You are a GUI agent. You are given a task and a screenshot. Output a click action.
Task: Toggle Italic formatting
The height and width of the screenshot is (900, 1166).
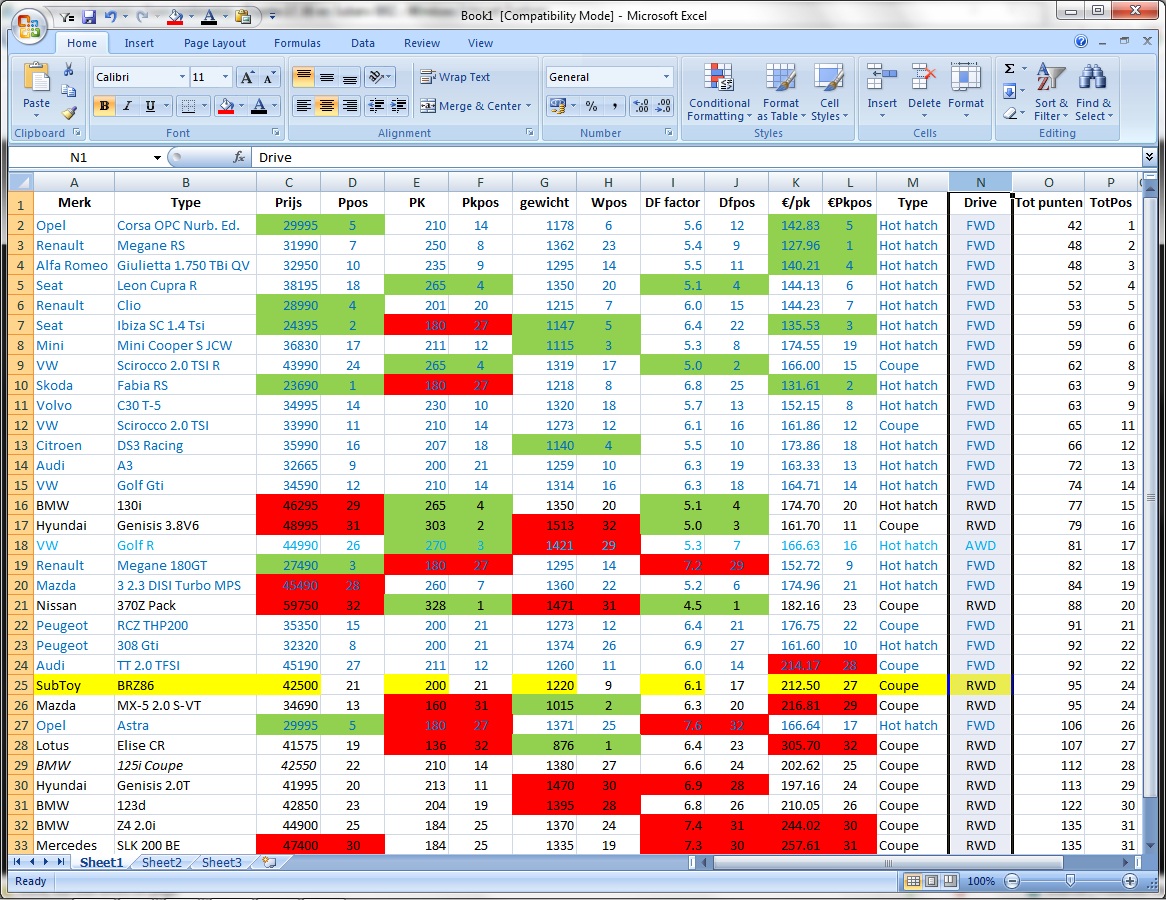tap(127, 106)
